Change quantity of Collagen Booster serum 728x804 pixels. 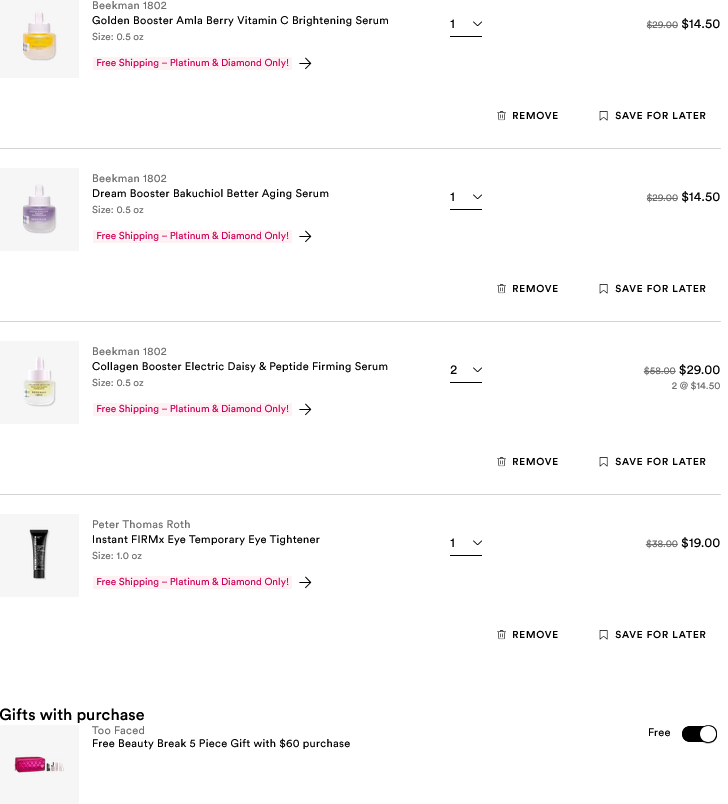coord(465,370)
